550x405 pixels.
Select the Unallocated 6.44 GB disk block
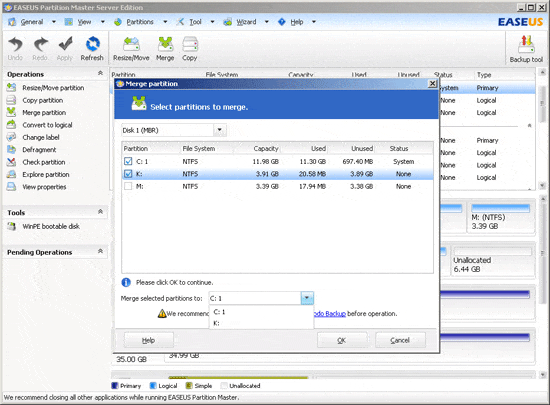click(492, 261)
